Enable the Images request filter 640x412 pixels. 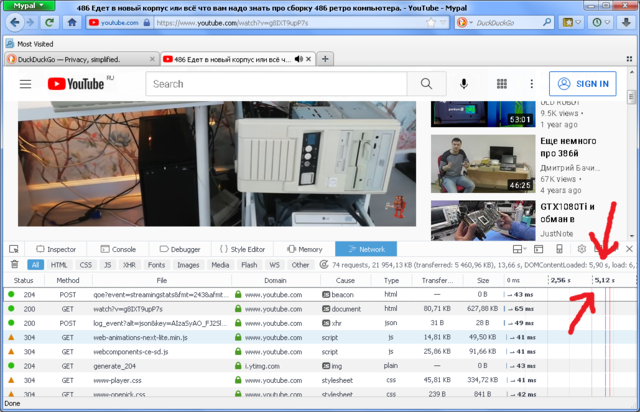coord(188,265)
